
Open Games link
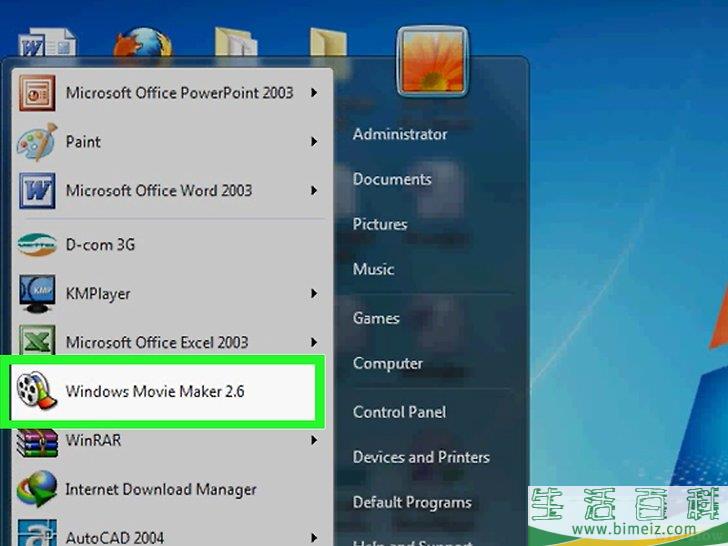pos(376,318)
